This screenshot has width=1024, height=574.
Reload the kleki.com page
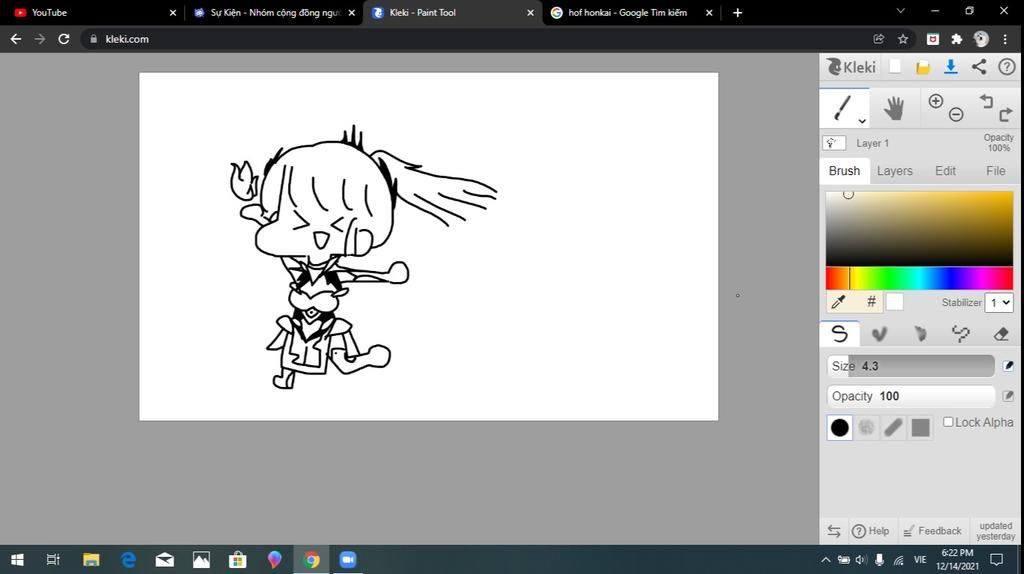click(63, 39)
